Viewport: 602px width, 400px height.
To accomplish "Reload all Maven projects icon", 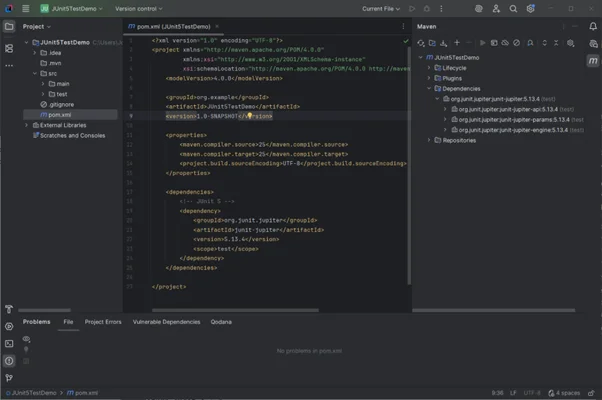I will 421,43.
